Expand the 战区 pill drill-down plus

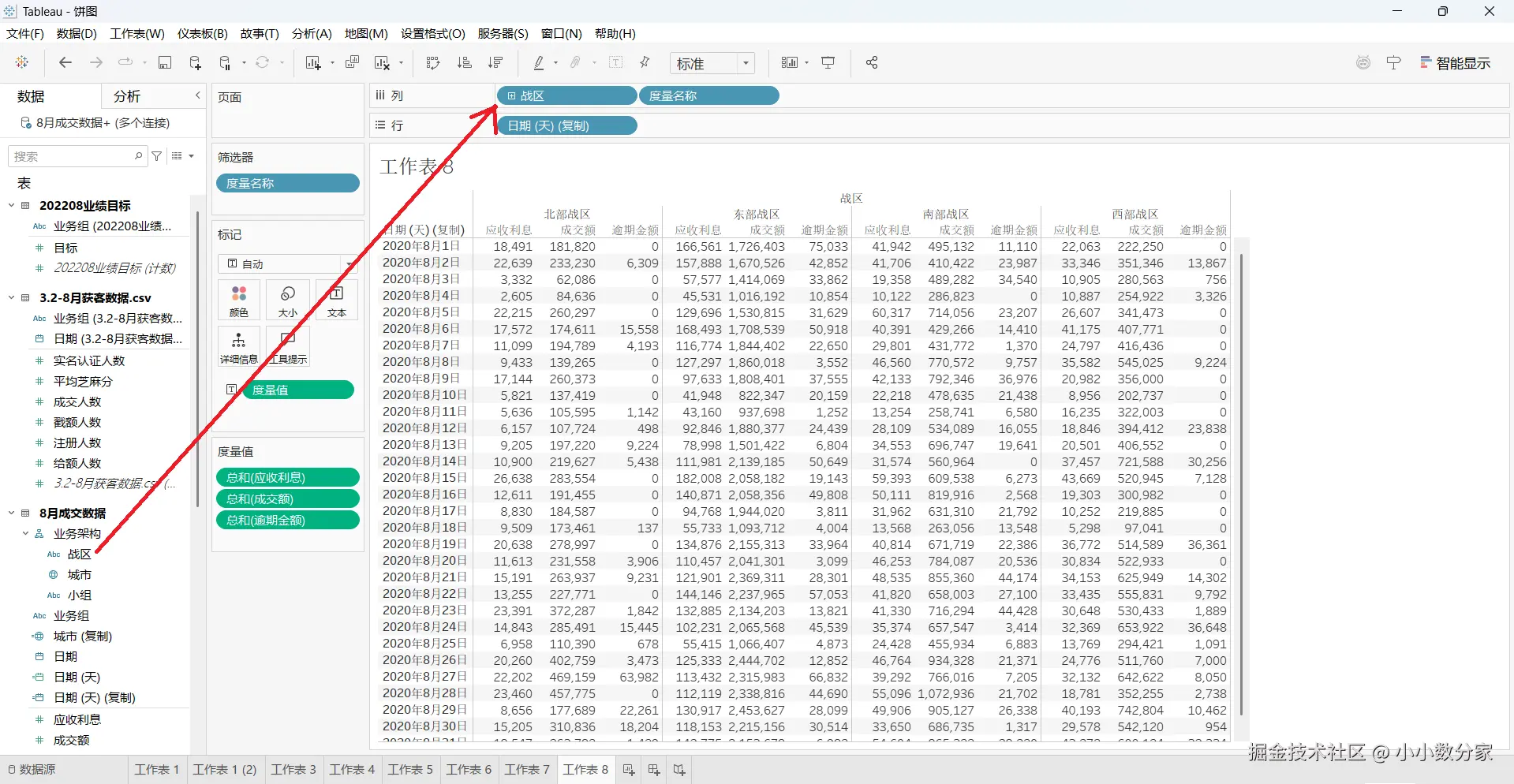[511, 96]
